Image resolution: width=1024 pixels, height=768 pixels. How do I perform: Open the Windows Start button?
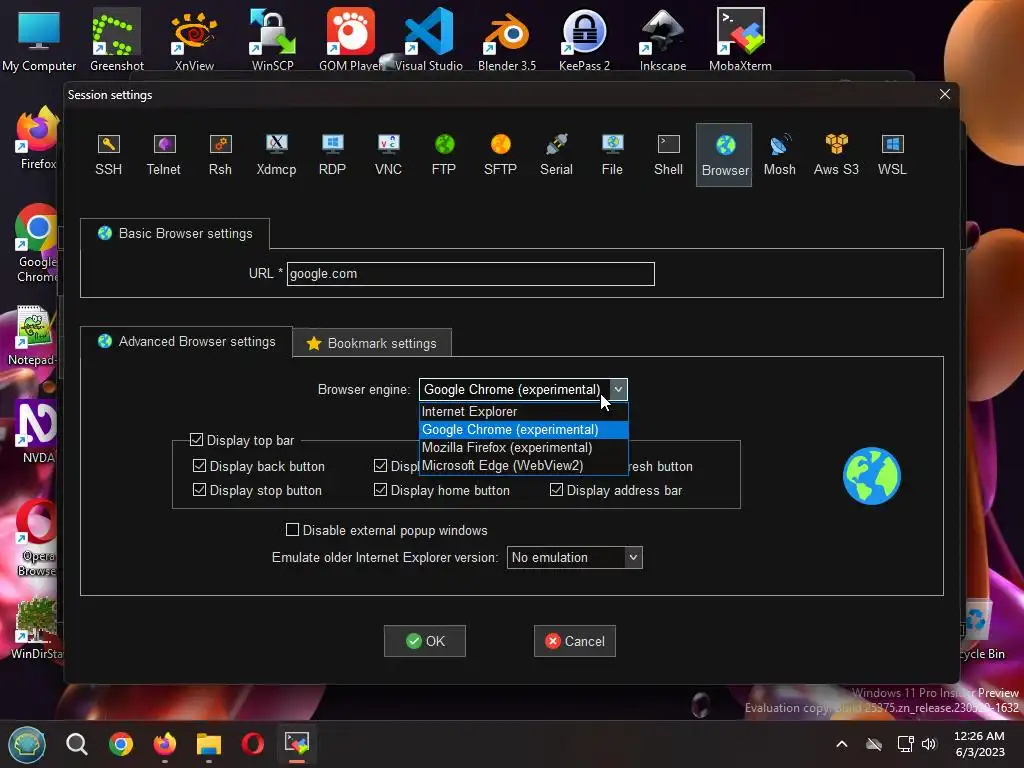[27, 744]
